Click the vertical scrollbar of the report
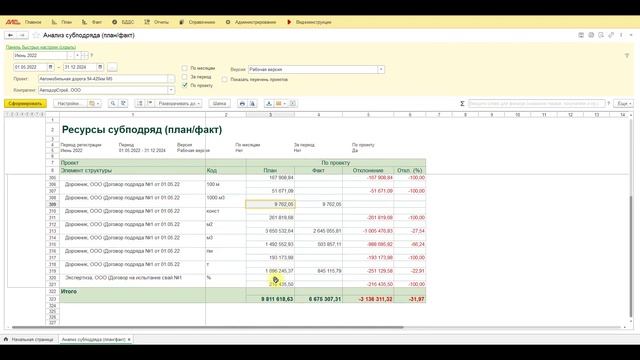 pyautogui.click(x=631, y=256)
